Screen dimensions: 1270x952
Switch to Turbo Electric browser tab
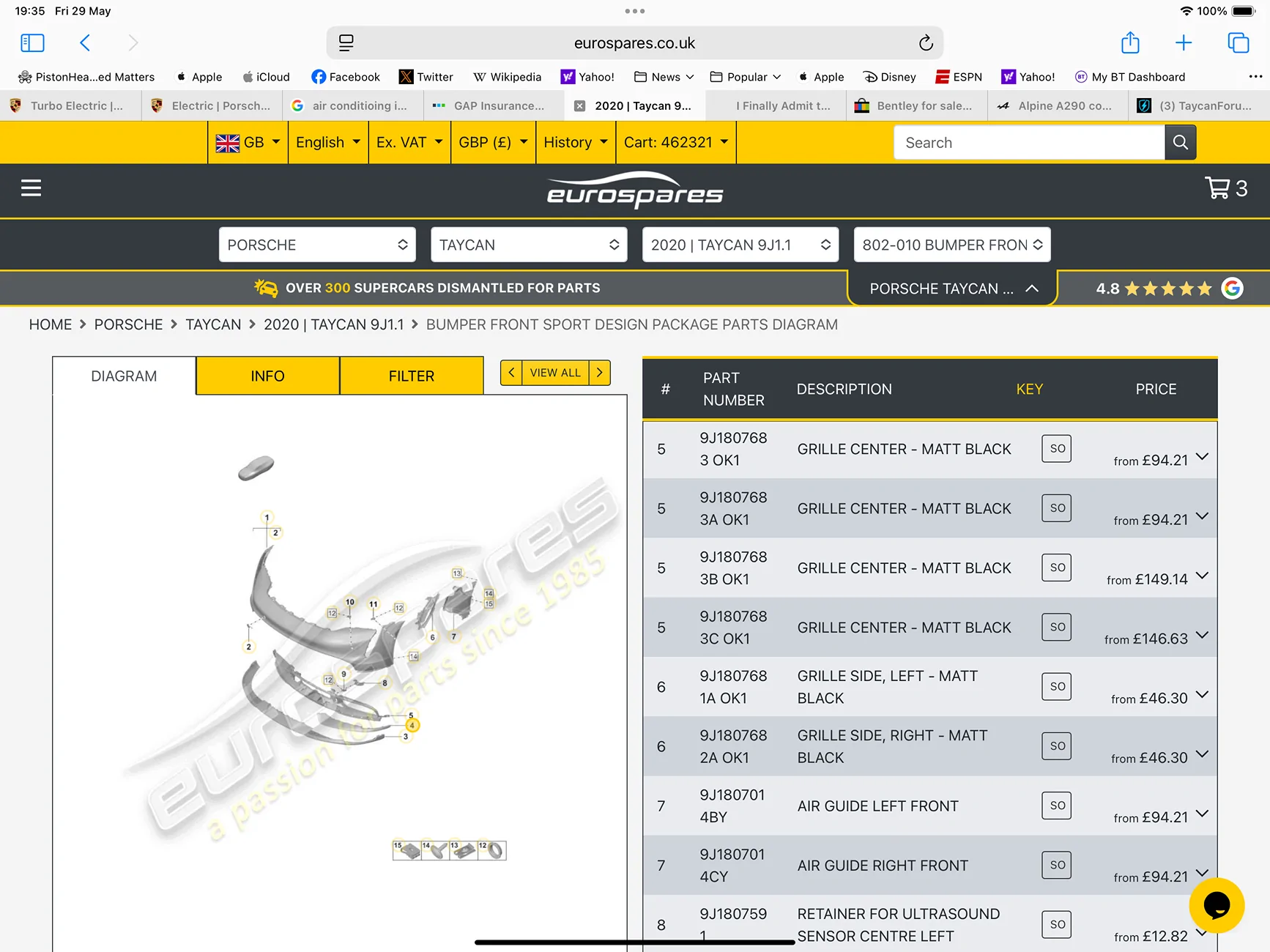pyautogui.click(x=70, y=106)
